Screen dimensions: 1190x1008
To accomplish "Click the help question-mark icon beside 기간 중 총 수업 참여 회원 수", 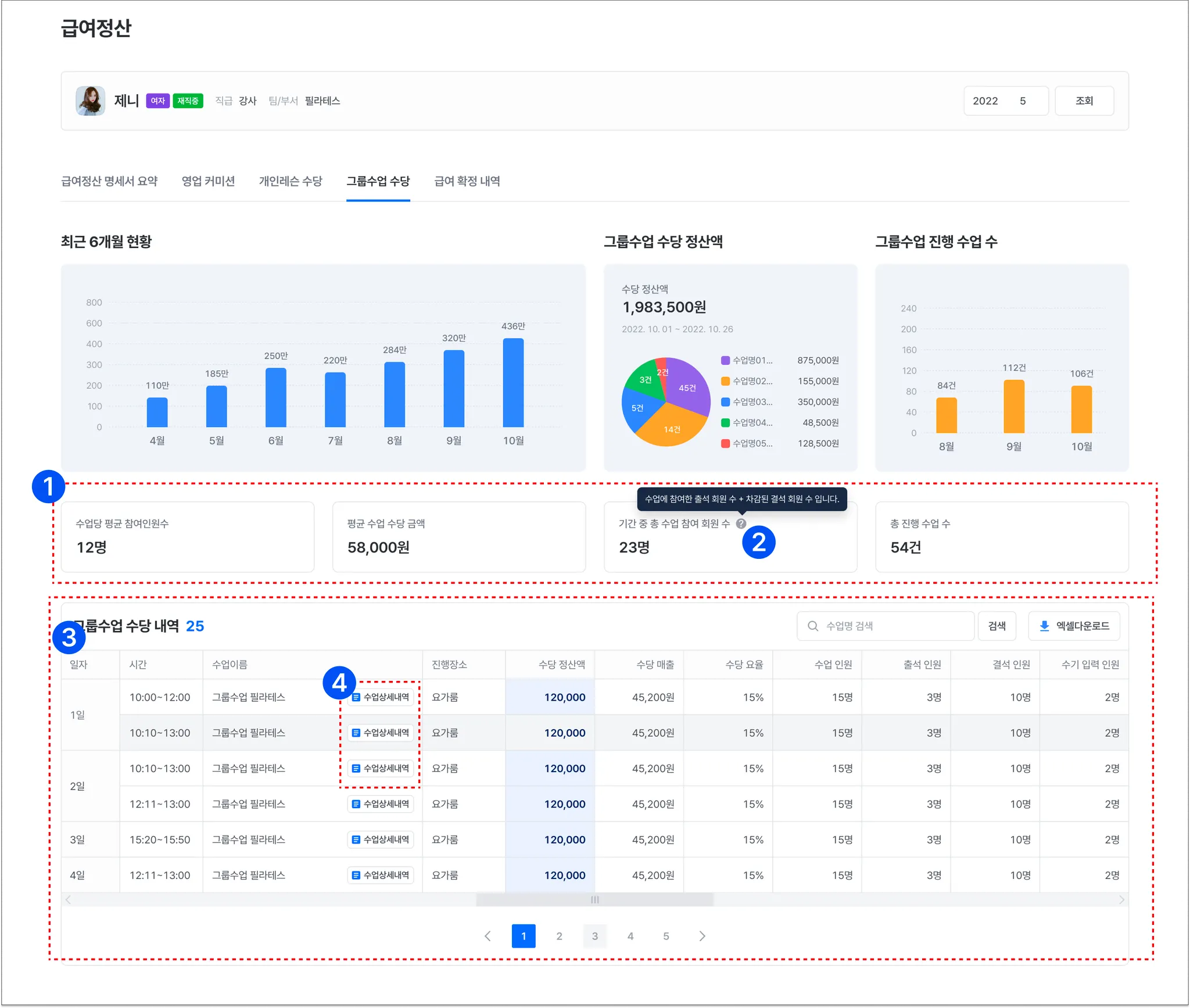I will (741, 523).
